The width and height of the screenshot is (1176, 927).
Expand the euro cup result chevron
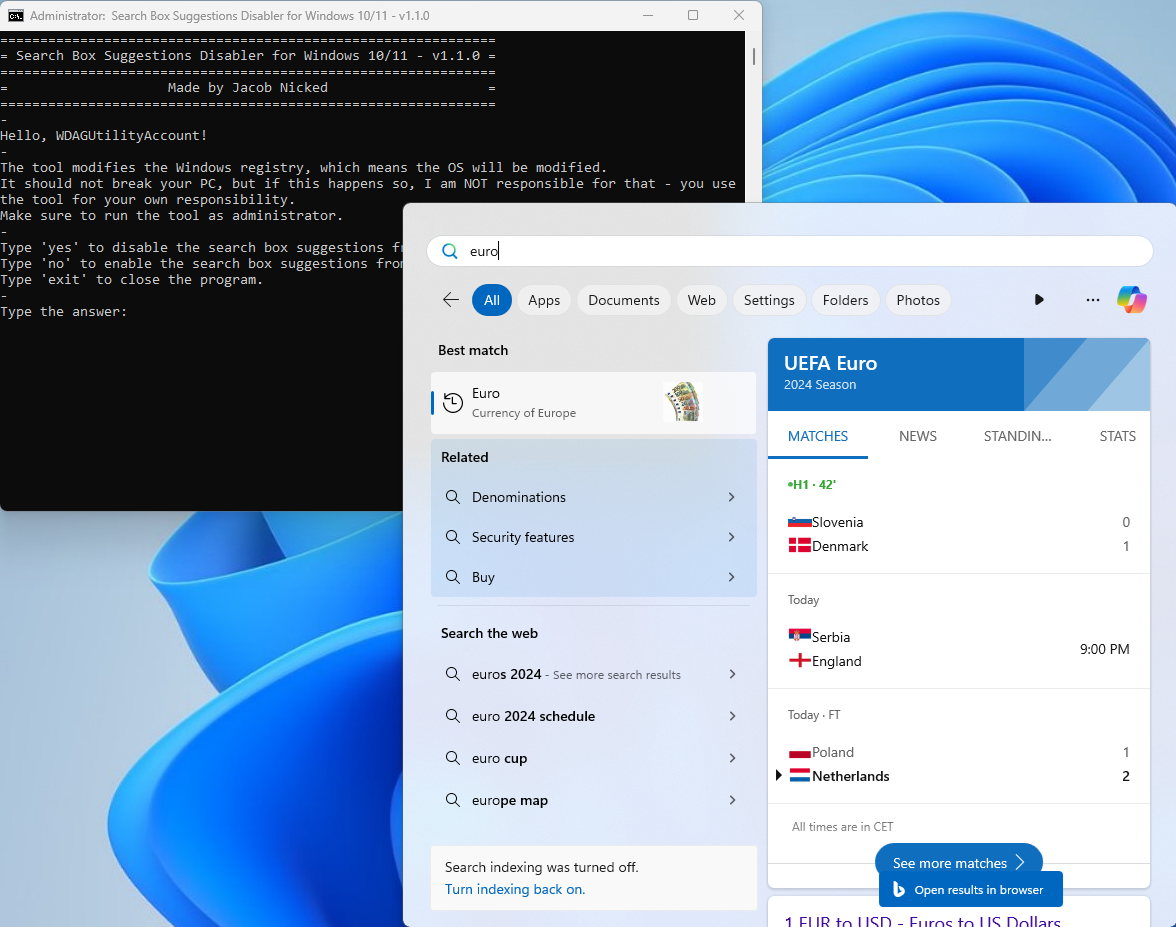click(x=732, y=758)
